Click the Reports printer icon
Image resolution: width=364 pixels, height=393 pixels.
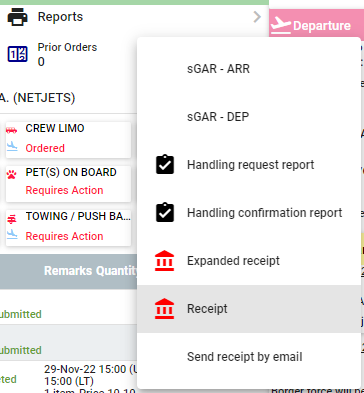[x=17, y=17]
